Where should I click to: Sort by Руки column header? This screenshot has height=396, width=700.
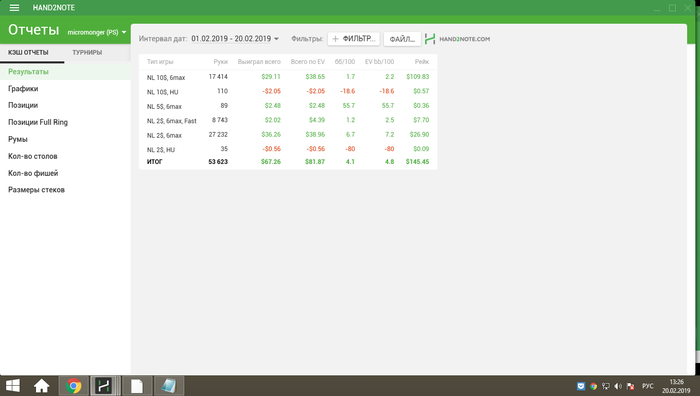click(221, 62)
